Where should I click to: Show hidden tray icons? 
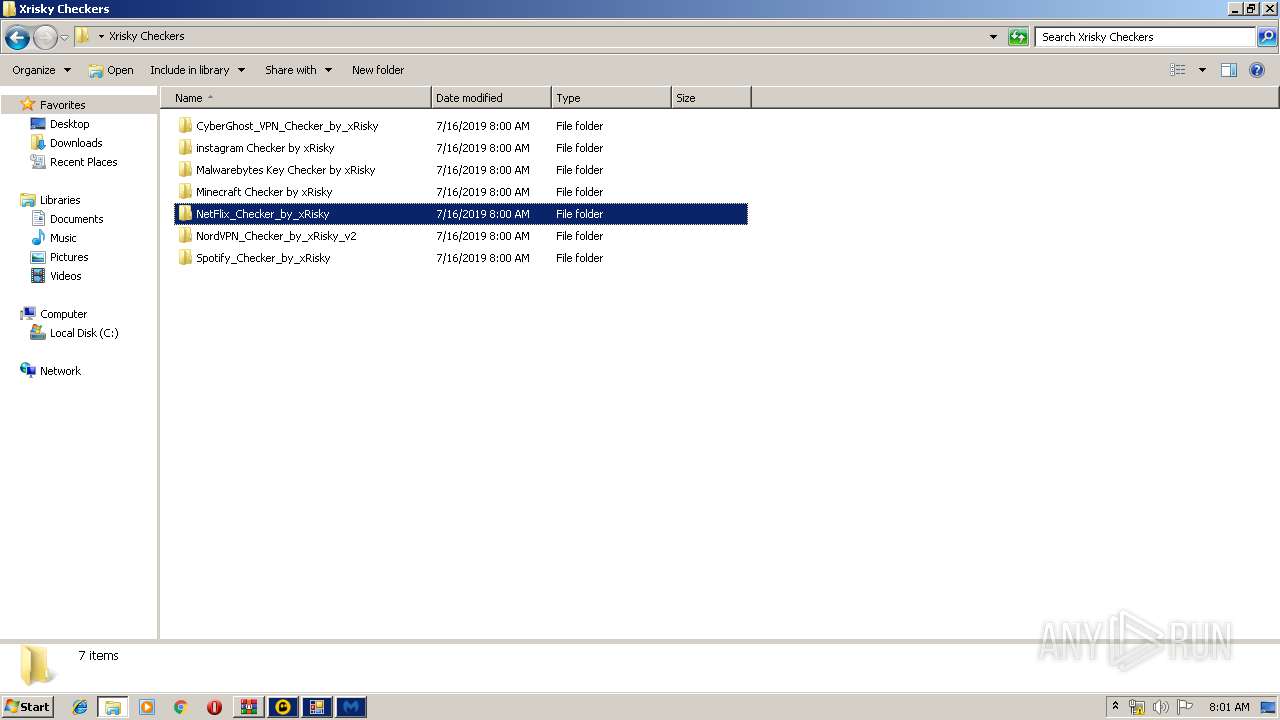pyautogui.click(x=1116, y=706)
